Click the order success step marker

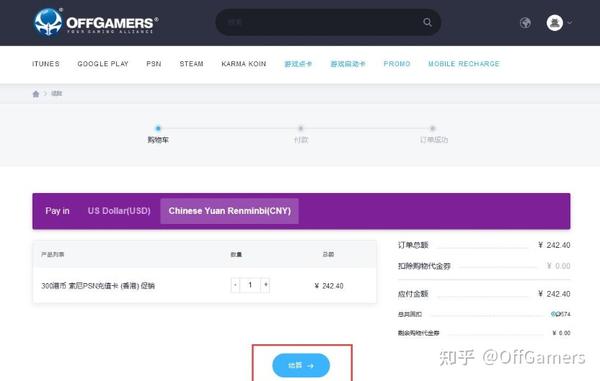click(433, 129)
